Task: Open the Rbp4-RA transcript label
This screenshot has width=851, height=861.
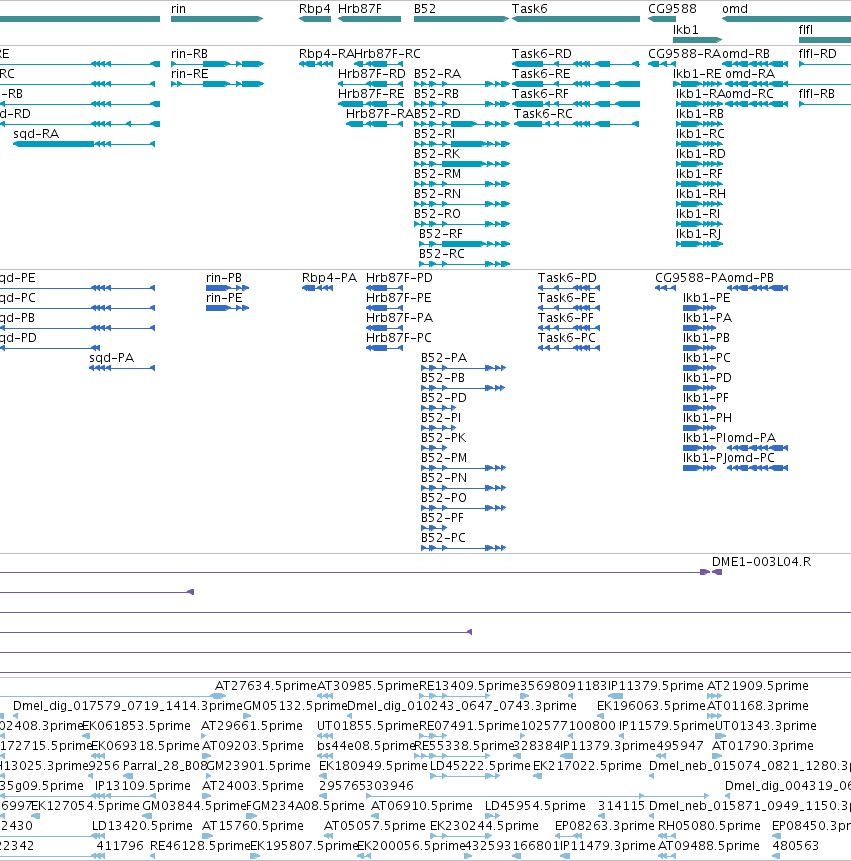Action: tap(326, 54)
